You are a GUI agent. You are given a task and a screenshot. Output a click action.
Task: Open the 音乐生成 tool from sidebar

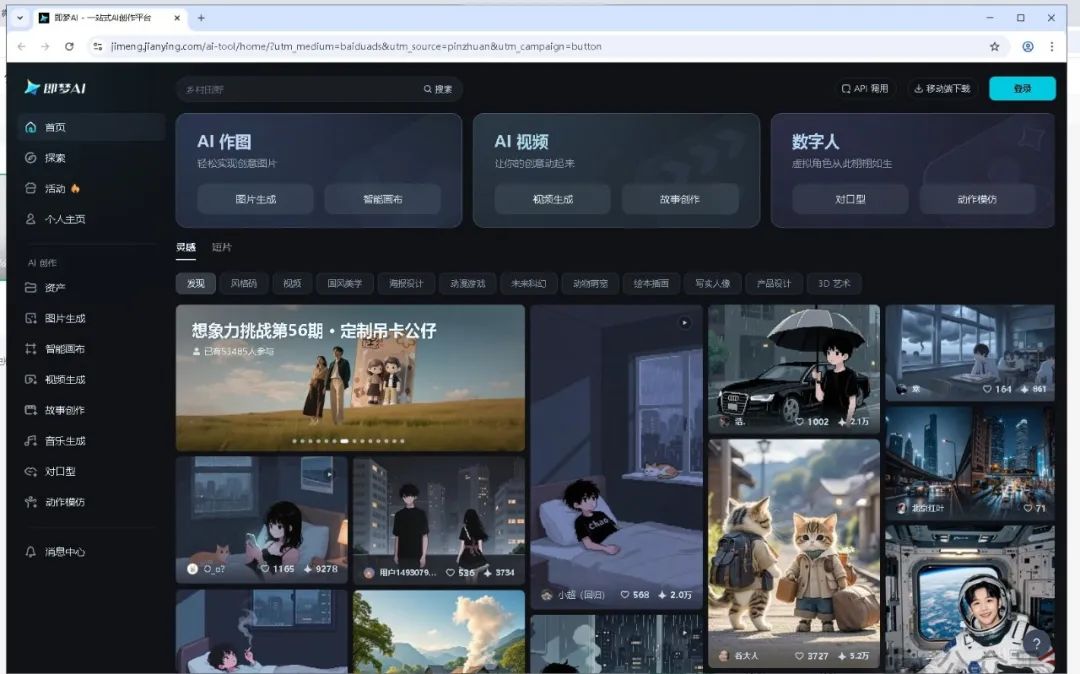[57, 441]
